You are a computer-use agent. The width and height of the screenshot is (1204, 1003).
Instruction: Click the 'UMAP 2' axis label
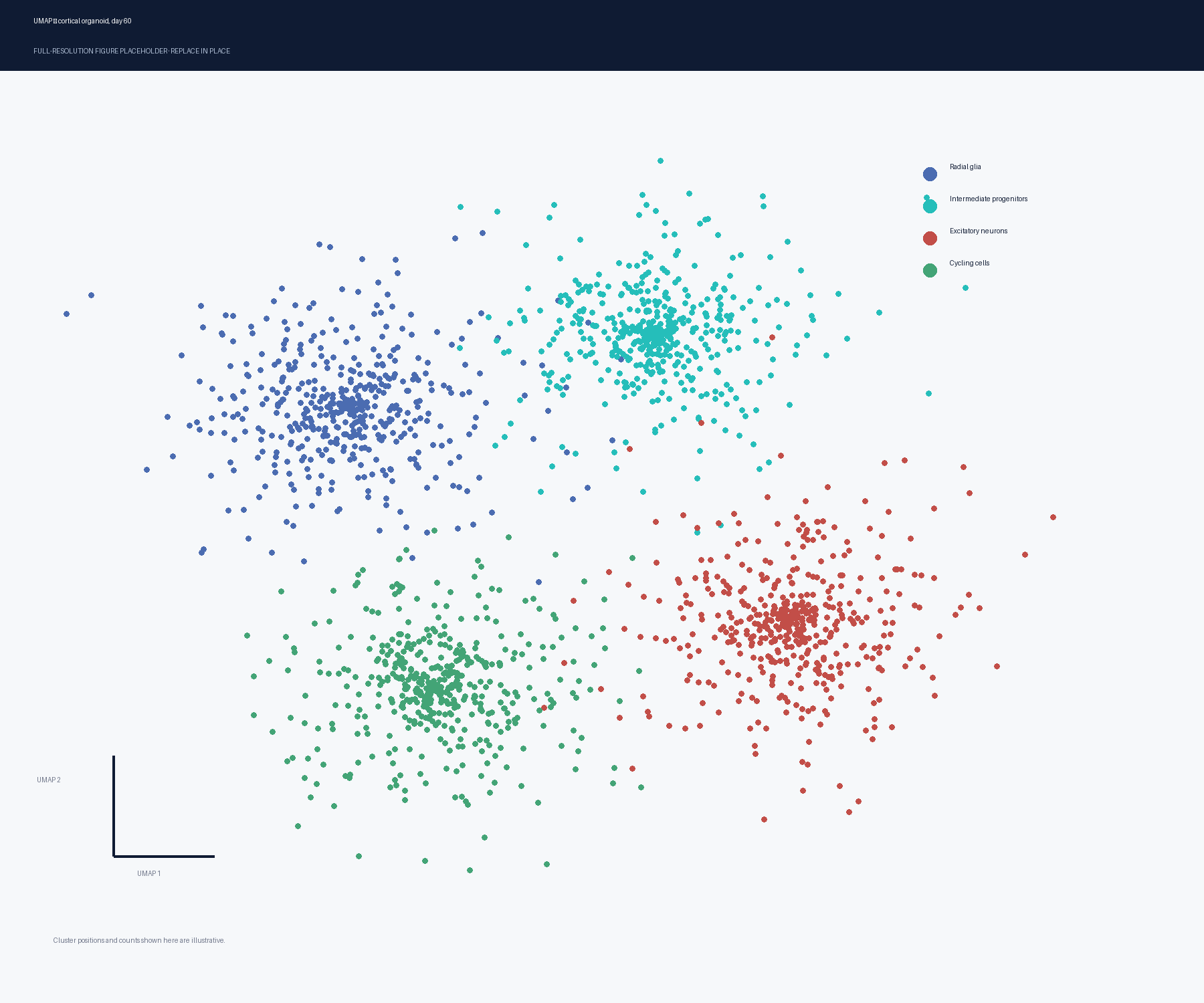pyautogui.click(x=49, y=780)
